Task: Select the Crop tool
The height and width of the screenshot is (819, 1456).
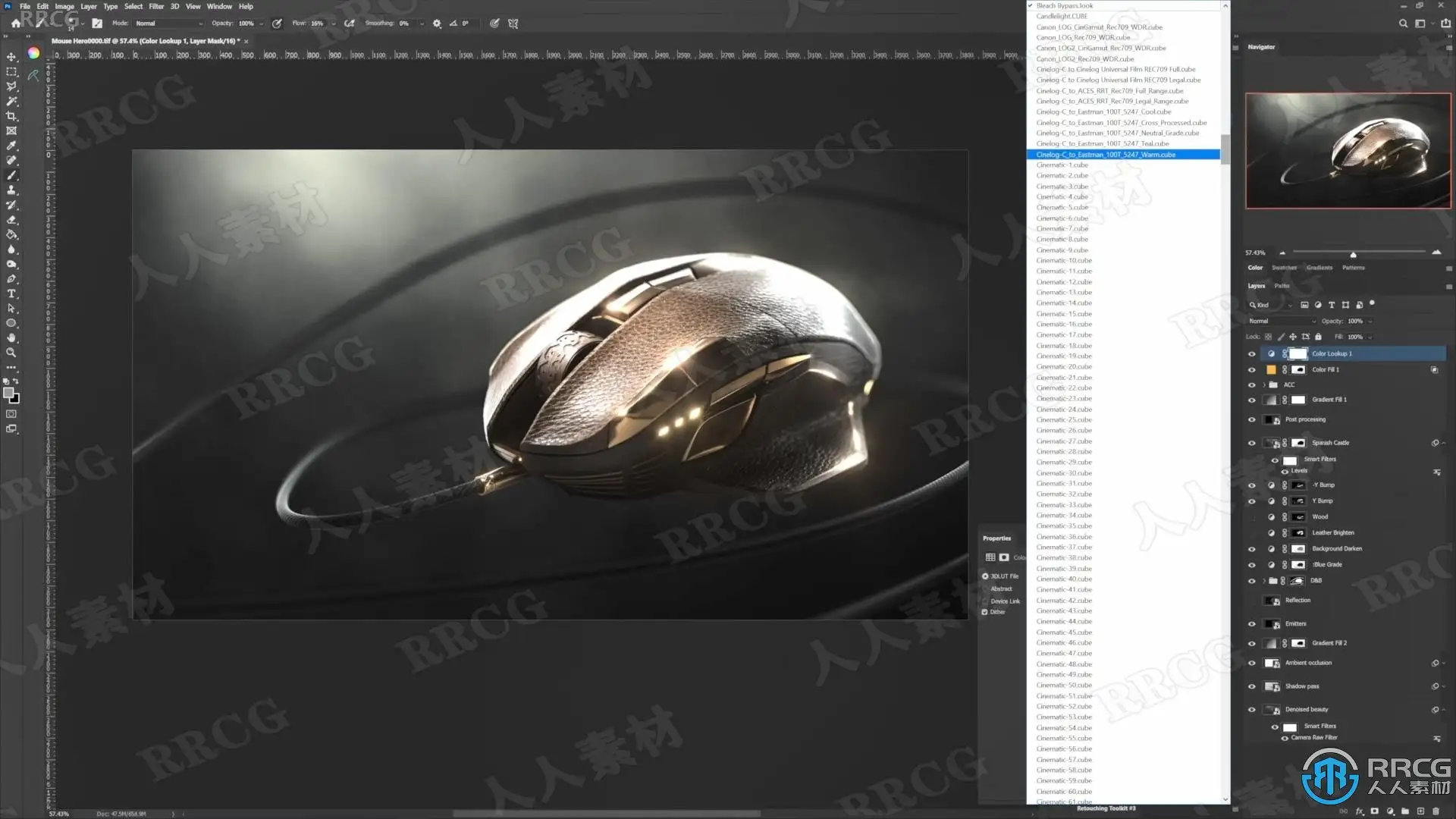Action: pos(11,116)
